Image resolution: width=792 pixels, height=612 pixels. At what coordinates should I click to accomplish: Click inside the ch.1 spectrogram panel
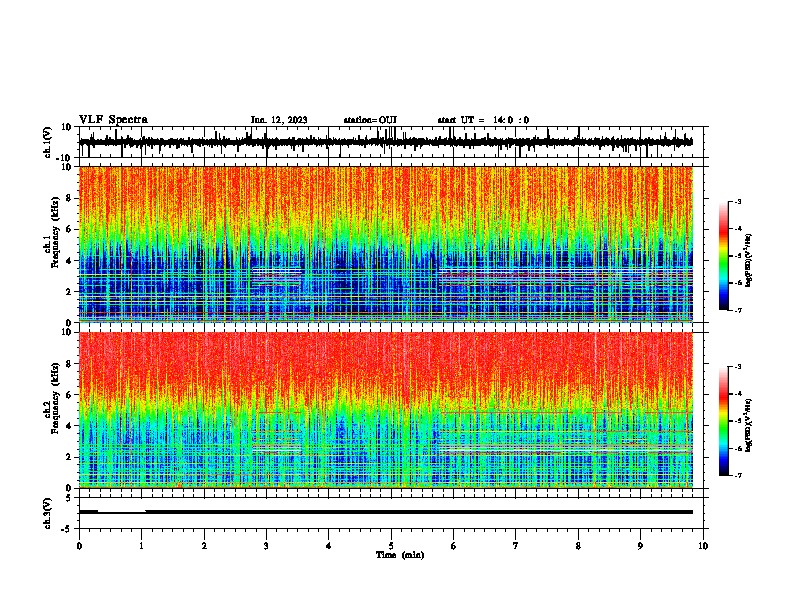[x=386, y=244]
